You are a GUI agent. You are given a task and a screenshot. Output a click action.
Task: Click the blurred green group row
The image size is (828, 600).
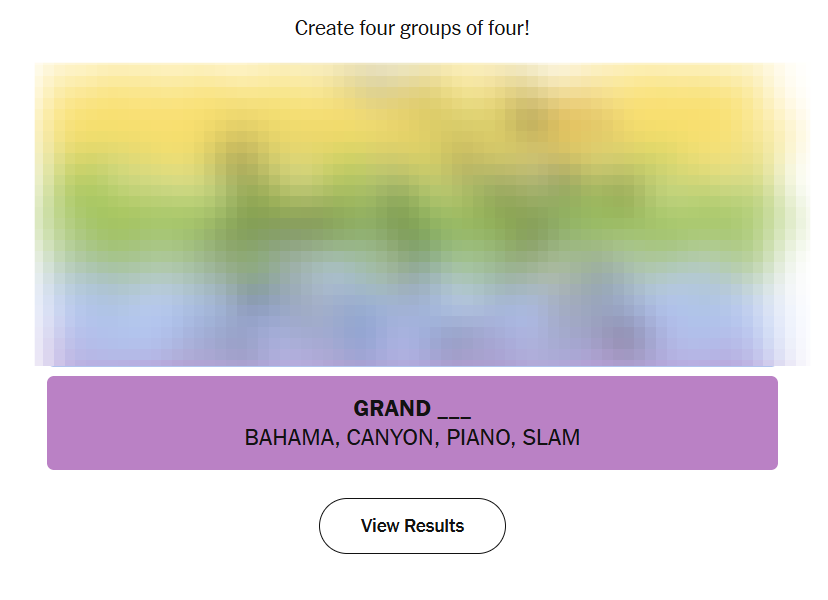(412, 215)
